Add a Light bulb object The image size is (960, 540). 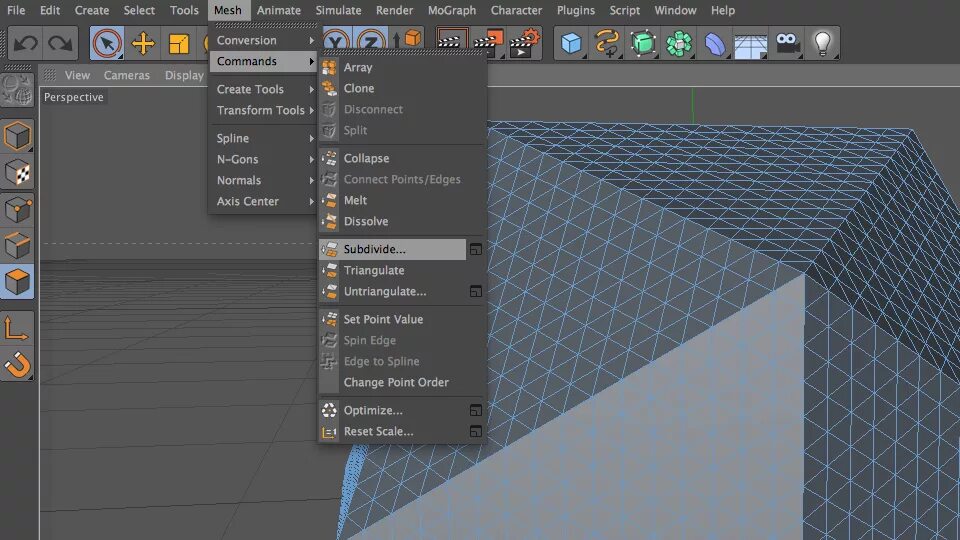coord(822,43)
